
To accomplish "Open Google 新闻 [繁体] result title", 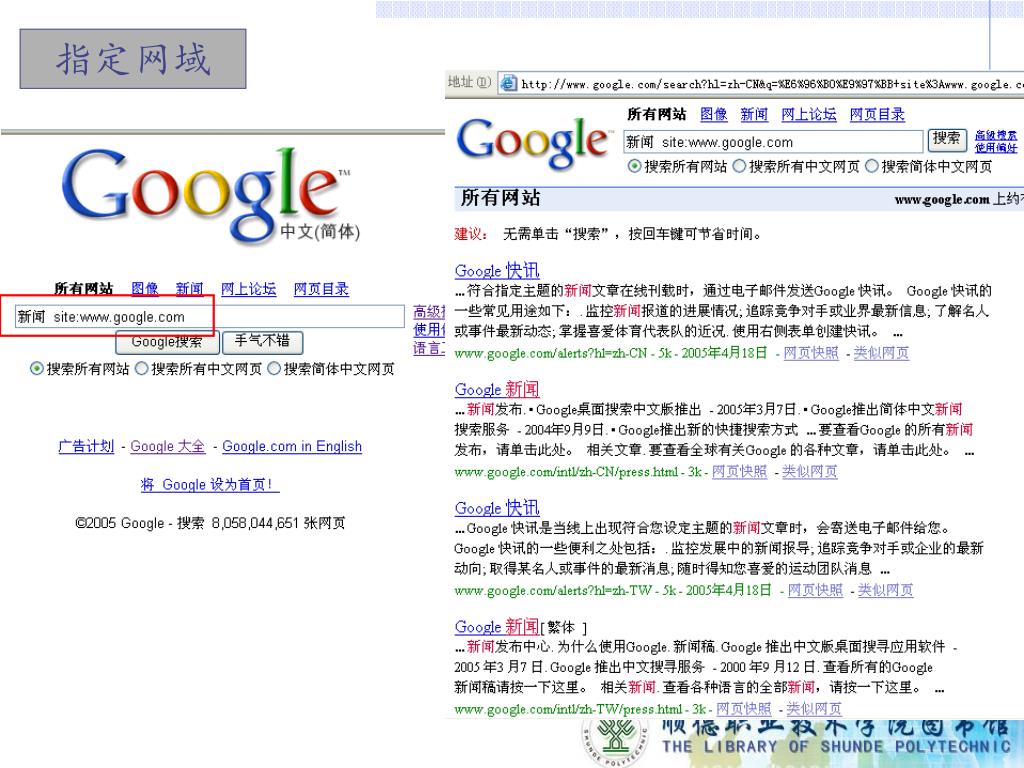I will point(497,627).
